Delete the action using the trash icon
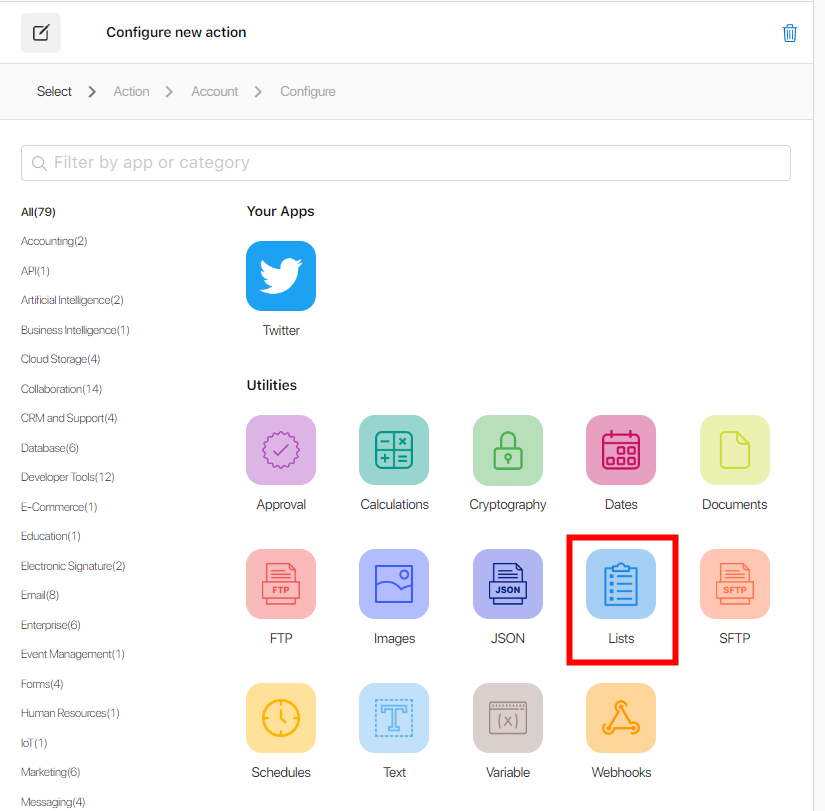Screen dimensions: 825x811 (790, 32)
